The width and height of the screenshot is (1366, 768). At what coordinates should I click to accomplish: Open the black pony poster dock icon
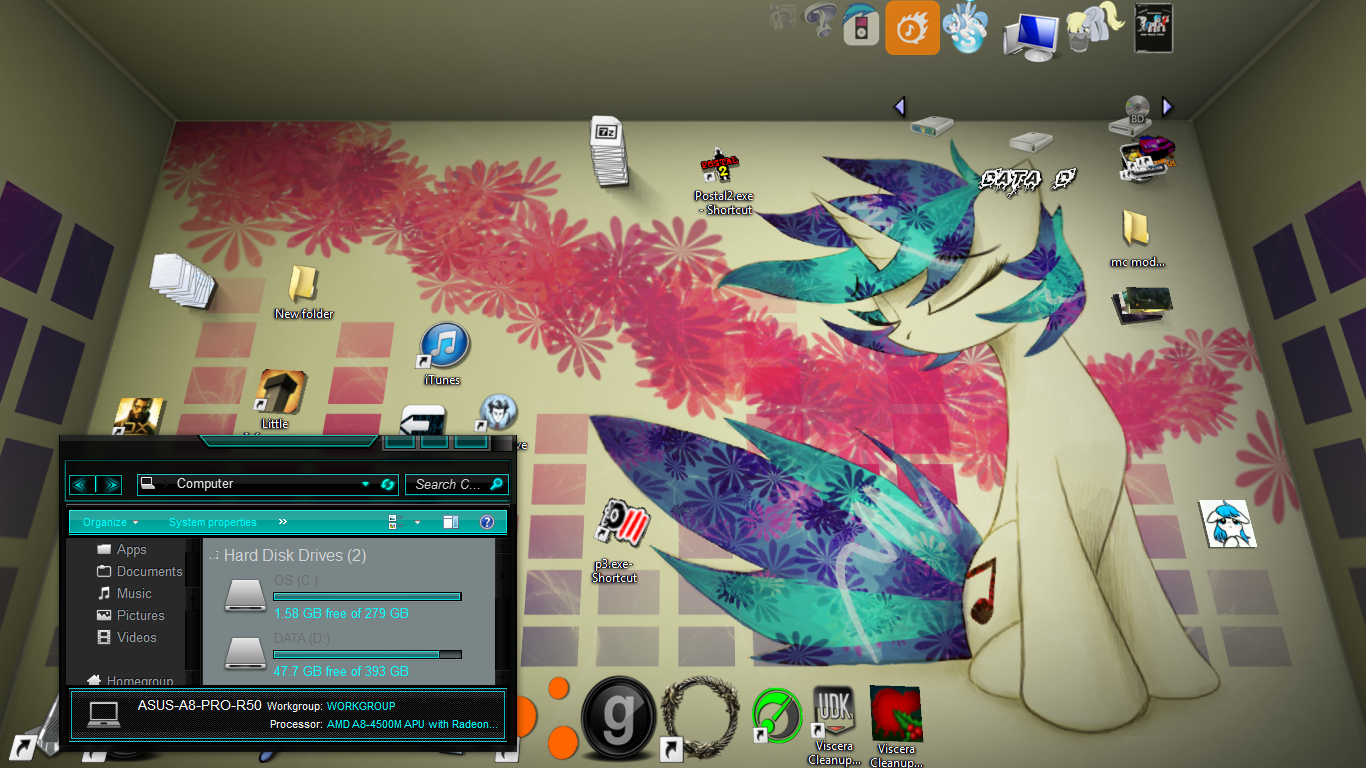[x=1154, y=27]
